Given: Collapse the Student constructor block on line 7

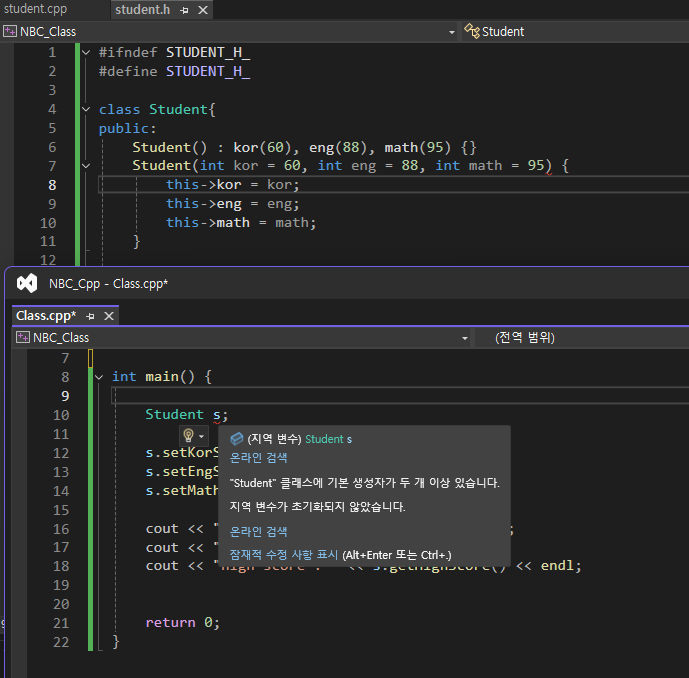Looking at the screenshot, I should (86, 166).
